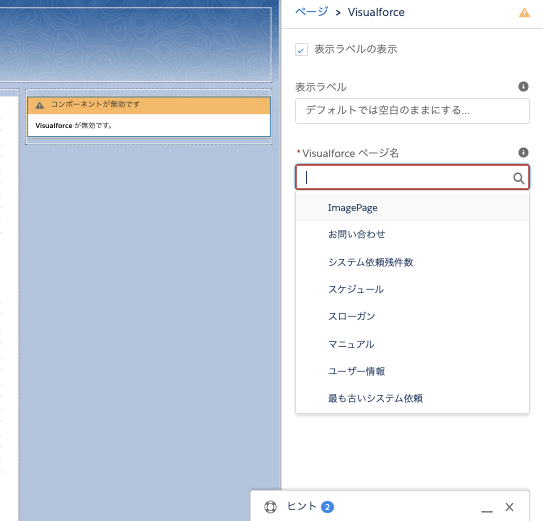Choose マニュアル from the list
The image size is (543, 521).
[x=412, y=344]
